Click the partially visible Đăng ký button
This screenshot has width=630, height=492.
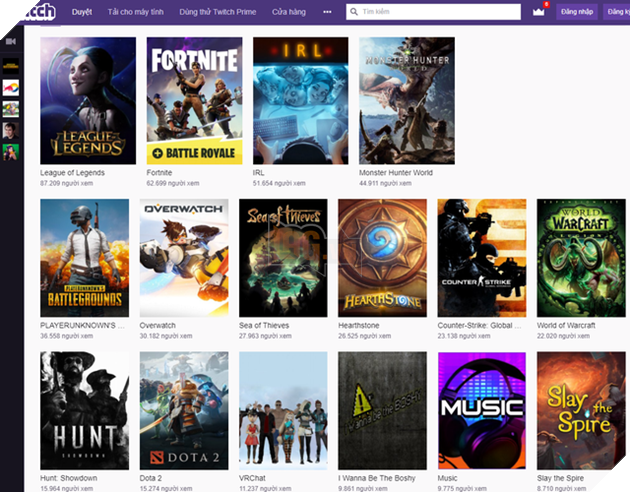coord(617,12)
